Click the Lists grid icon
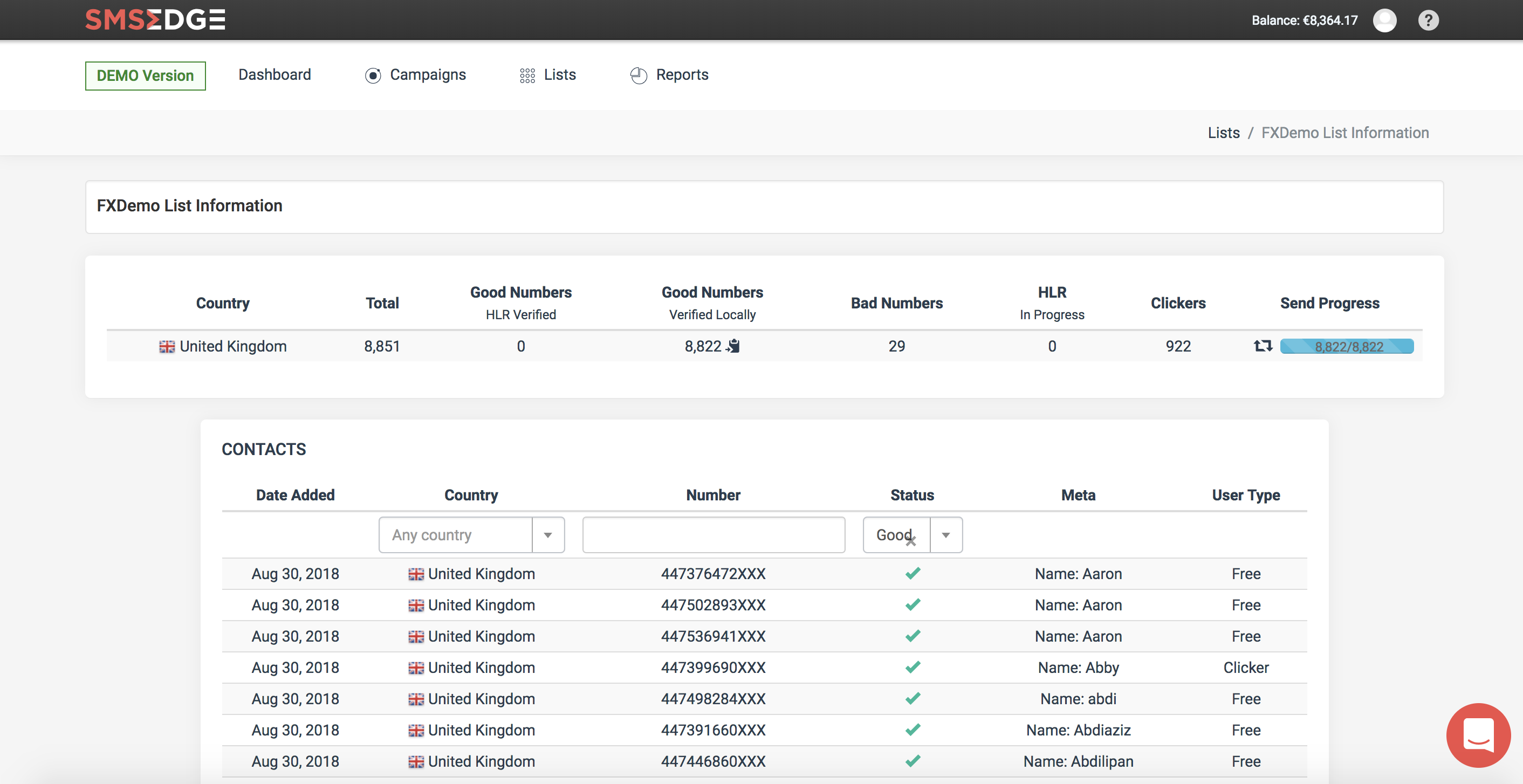The width and height of the screenshot is (1523, 784). click(x=527, y=75)
